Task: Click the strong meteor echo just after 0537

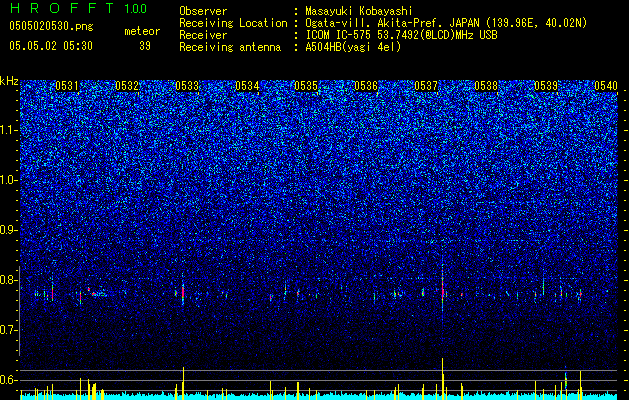Action: (442, 289)
